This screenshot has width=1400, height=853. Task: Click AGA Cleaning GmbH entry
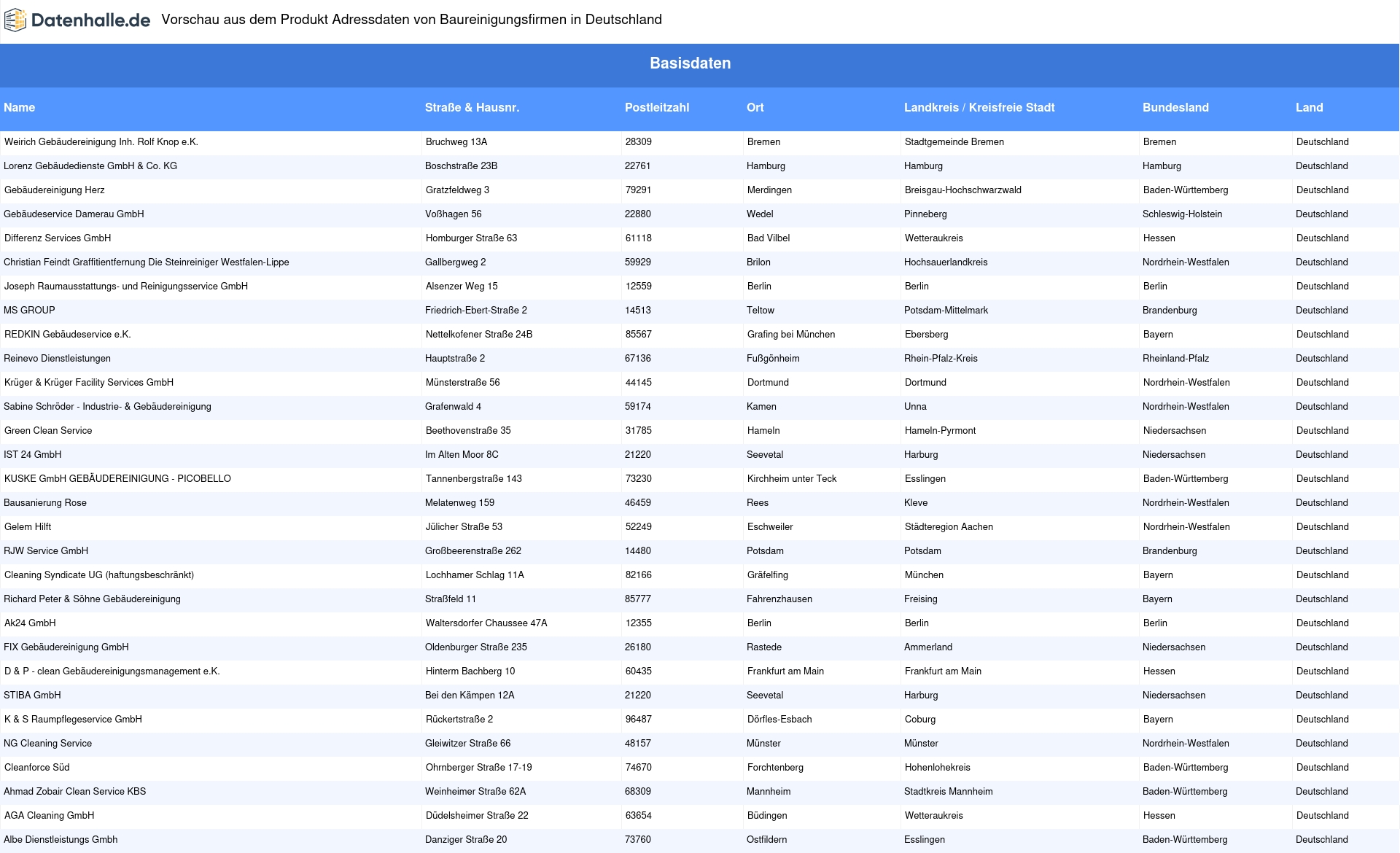49,816
